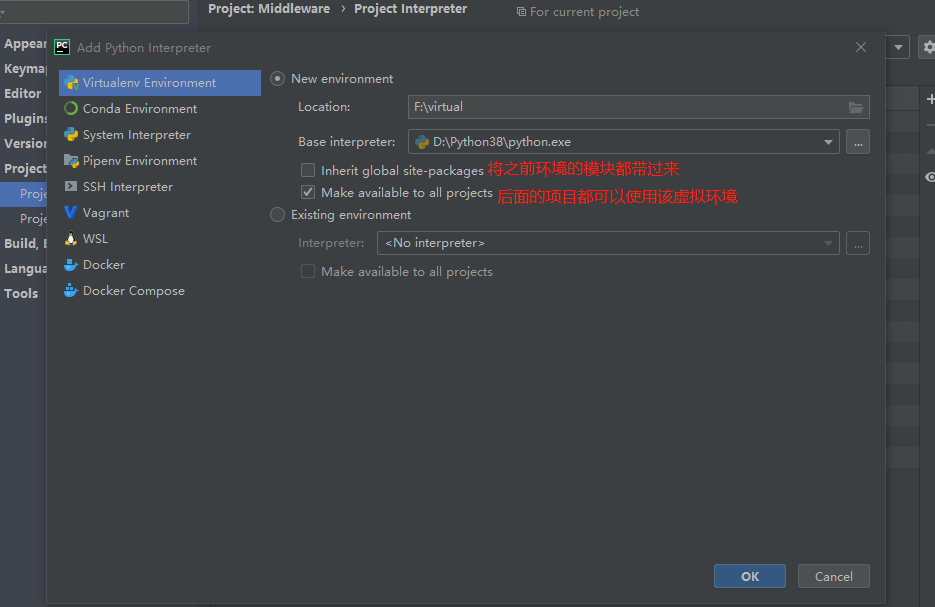Enable Inherit global site-packages checkbox
This screenshot has height=607, width=935.
tap(308, 171)
